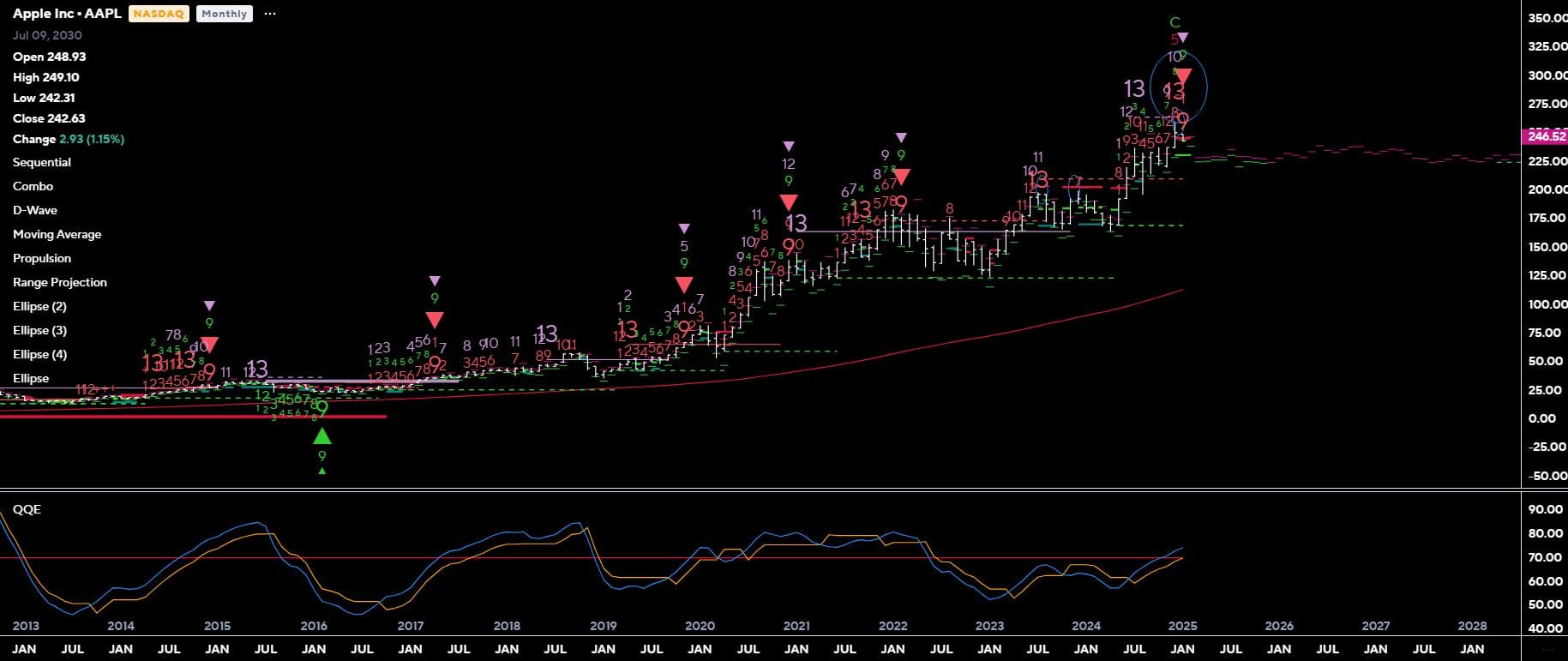The width and height of the screenshot is (1568, 661).
Task: Click the QQE panel label
Action: 27,509
